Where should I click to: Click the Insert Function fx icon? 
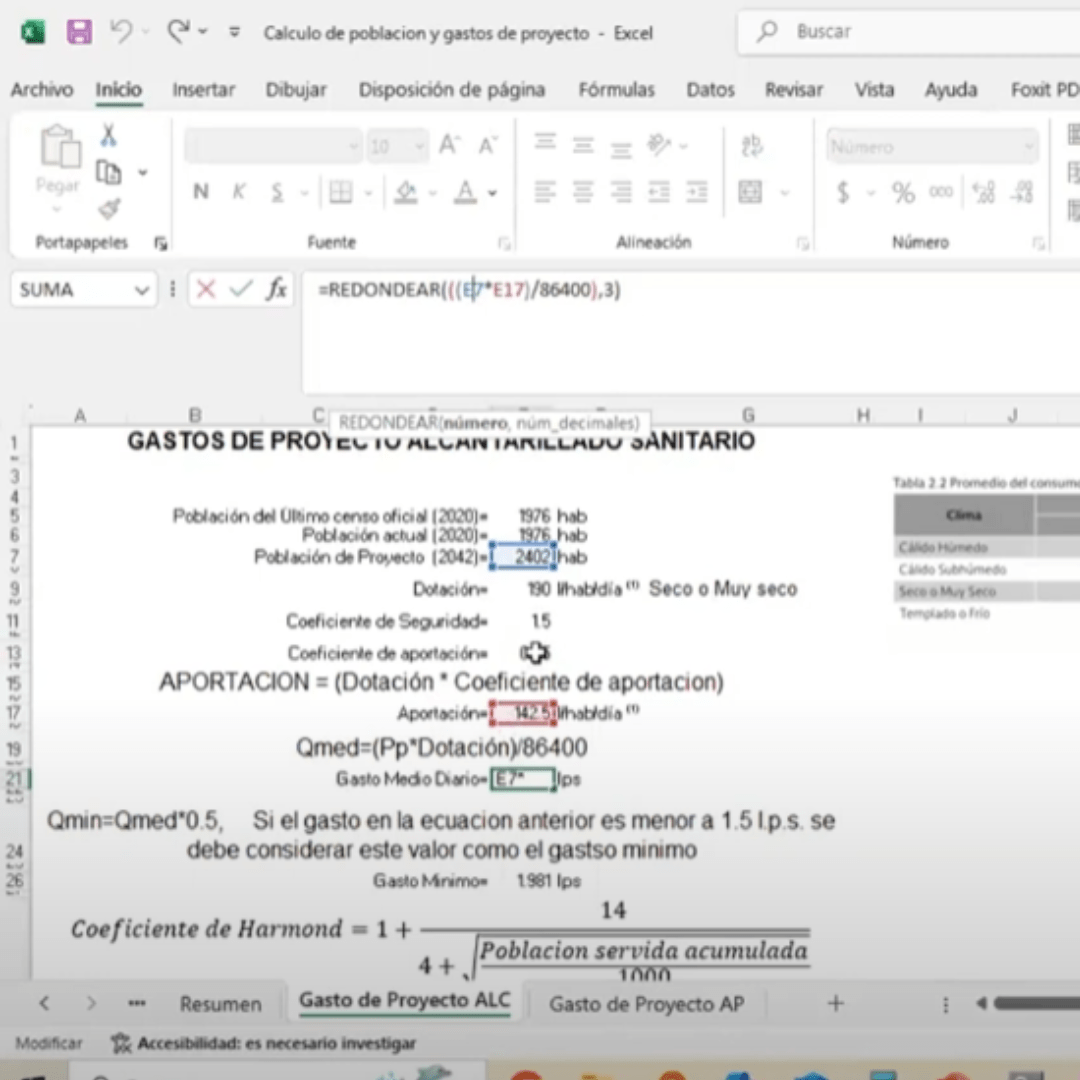coord(276,290)
